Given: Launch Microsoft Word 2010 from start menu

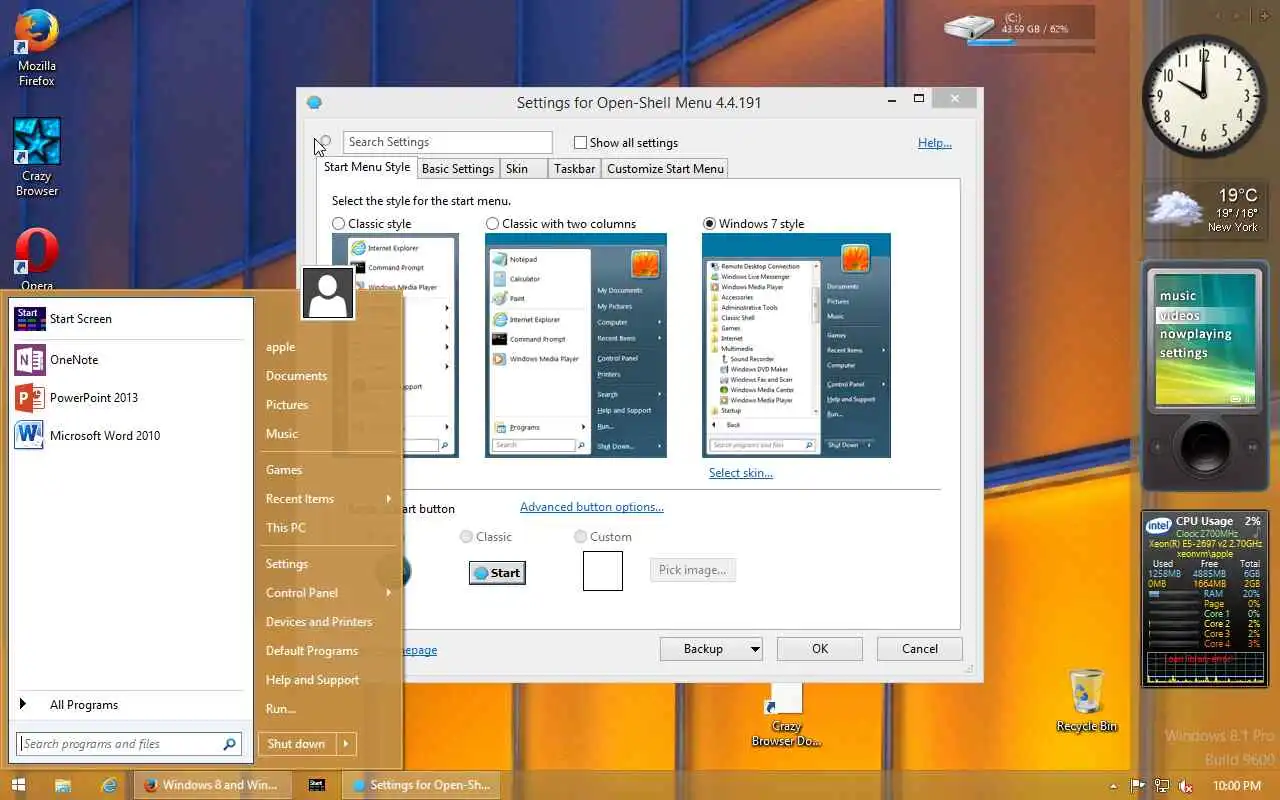Looking at the screenshot, I should (x=105, y=436).
